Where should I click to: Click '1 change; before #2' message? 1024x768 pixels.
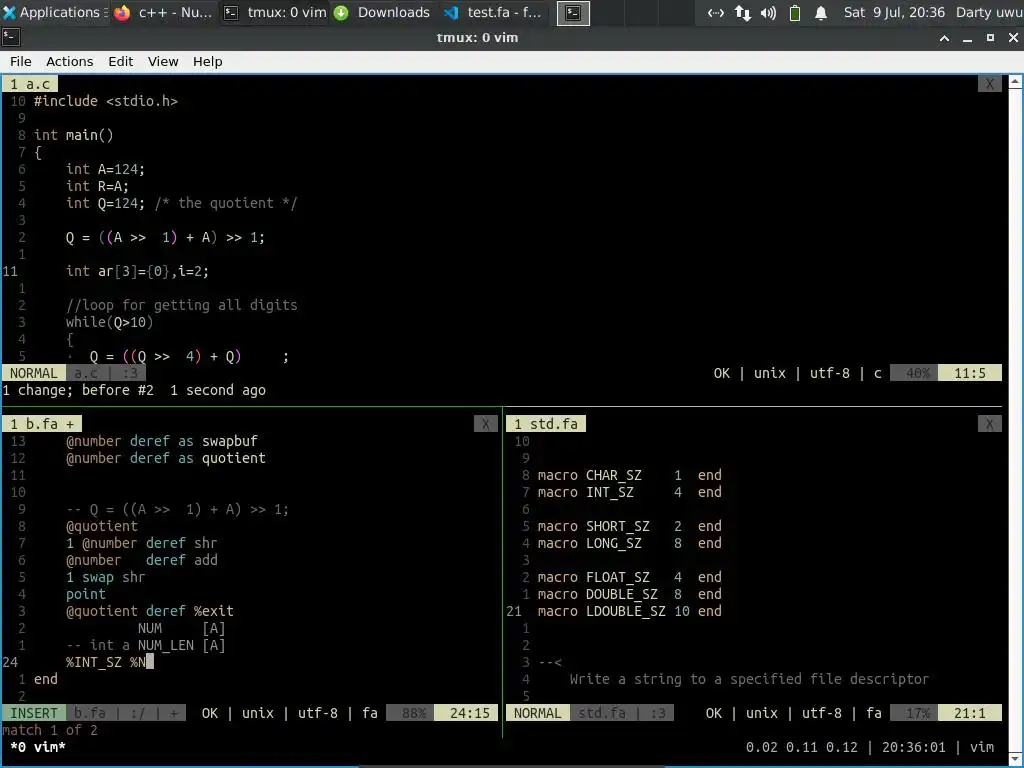click(x=78, y=390)
